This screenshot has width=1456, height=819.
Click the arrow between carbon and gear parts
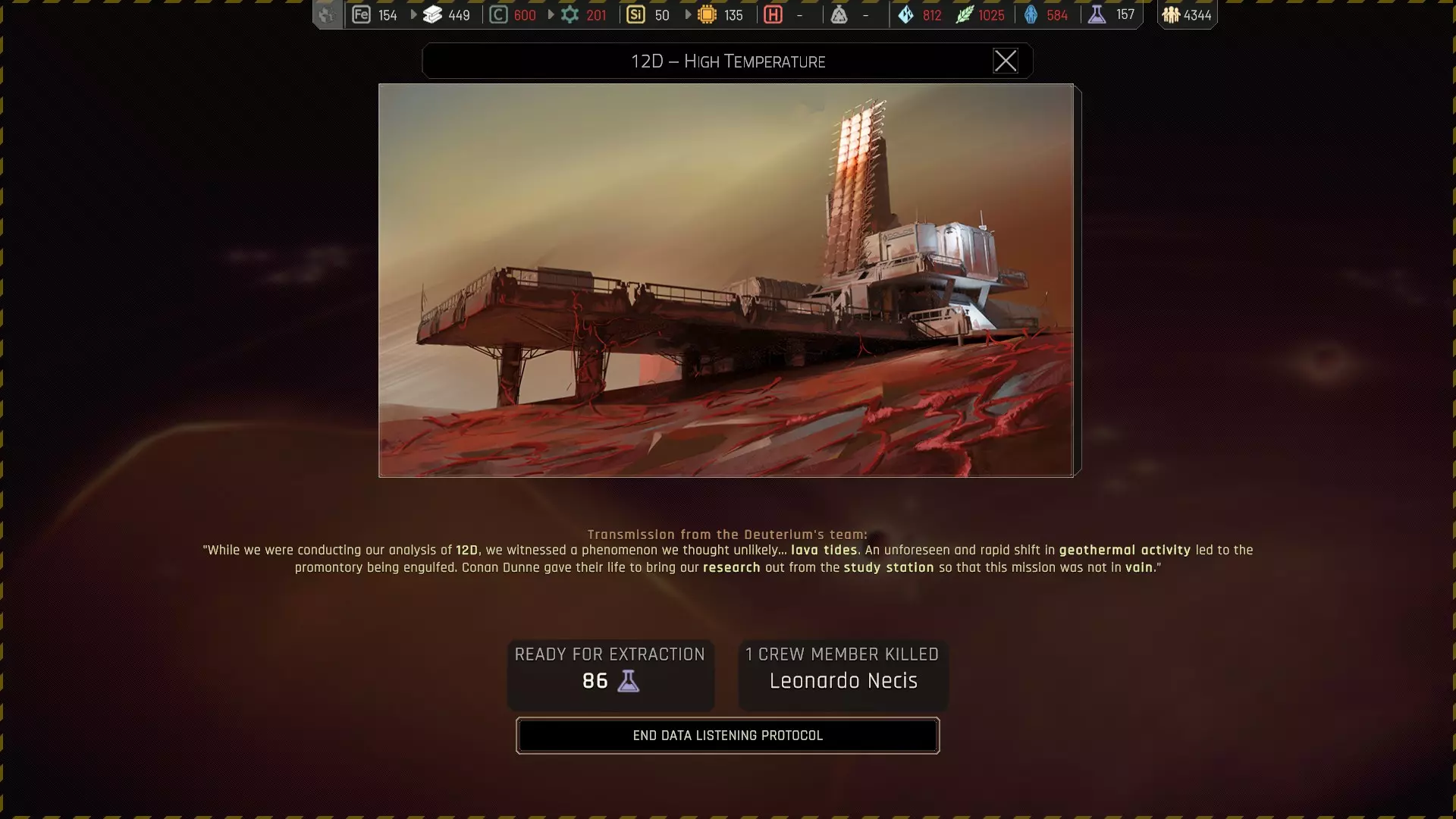click(x=551, y=14)
